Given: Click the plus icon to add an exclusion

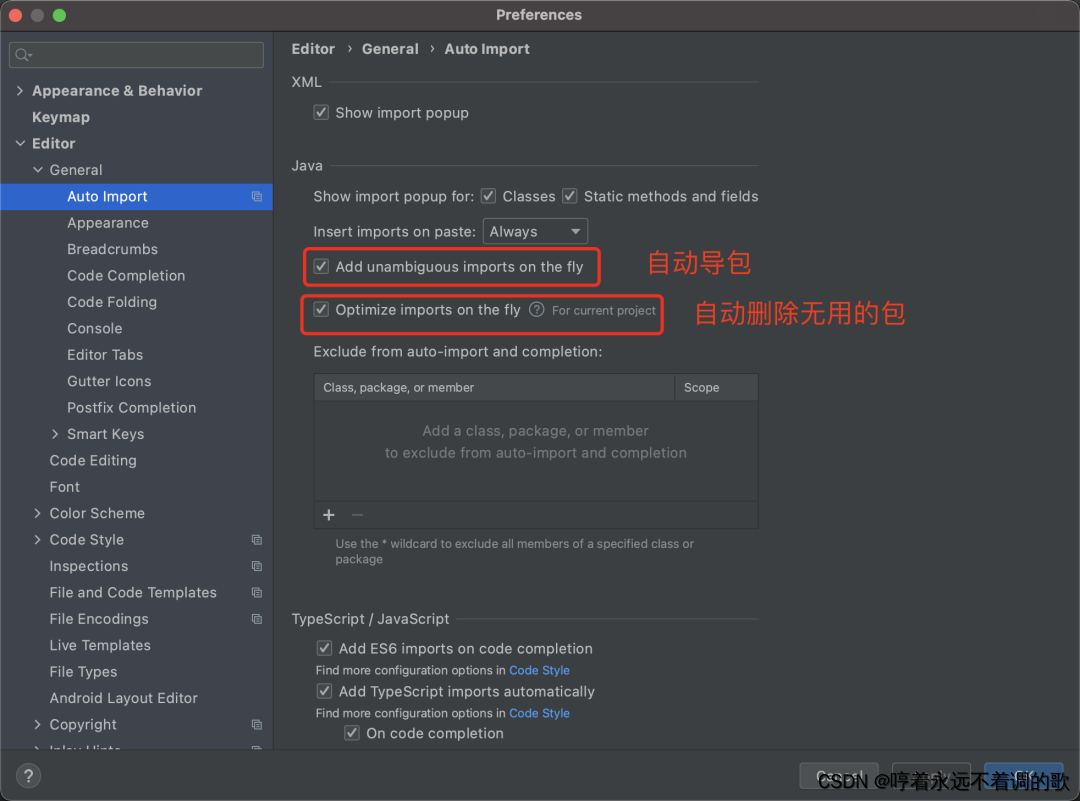Looking at the screenshot, I should click(x=329, y=515).
